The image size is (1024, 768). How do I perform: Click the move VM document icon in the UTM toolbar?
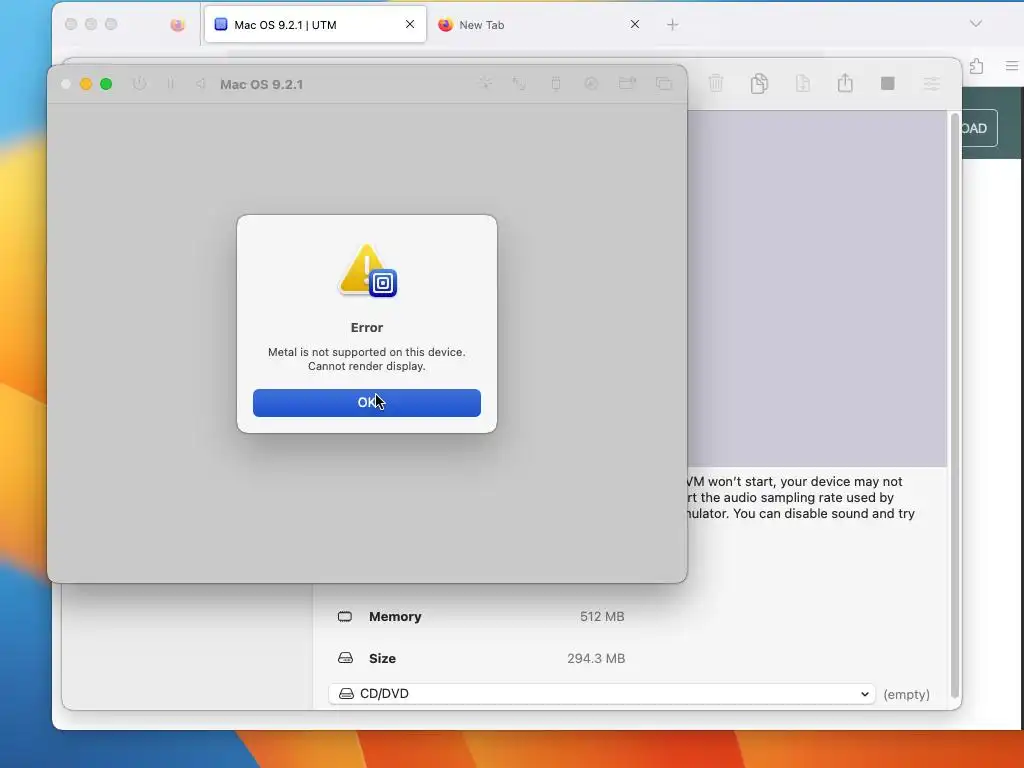click(803, 83)
